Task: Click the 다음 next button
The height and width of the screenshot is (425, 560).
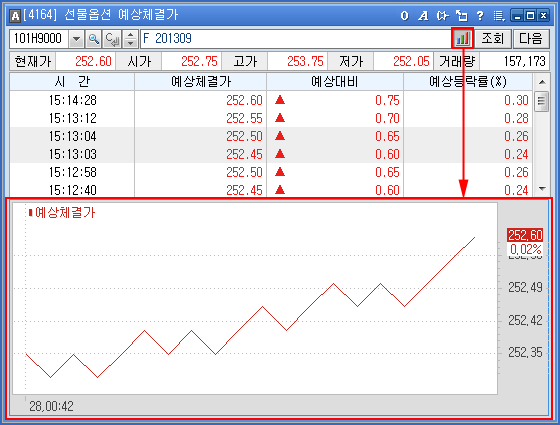Action: coord(531,38)
